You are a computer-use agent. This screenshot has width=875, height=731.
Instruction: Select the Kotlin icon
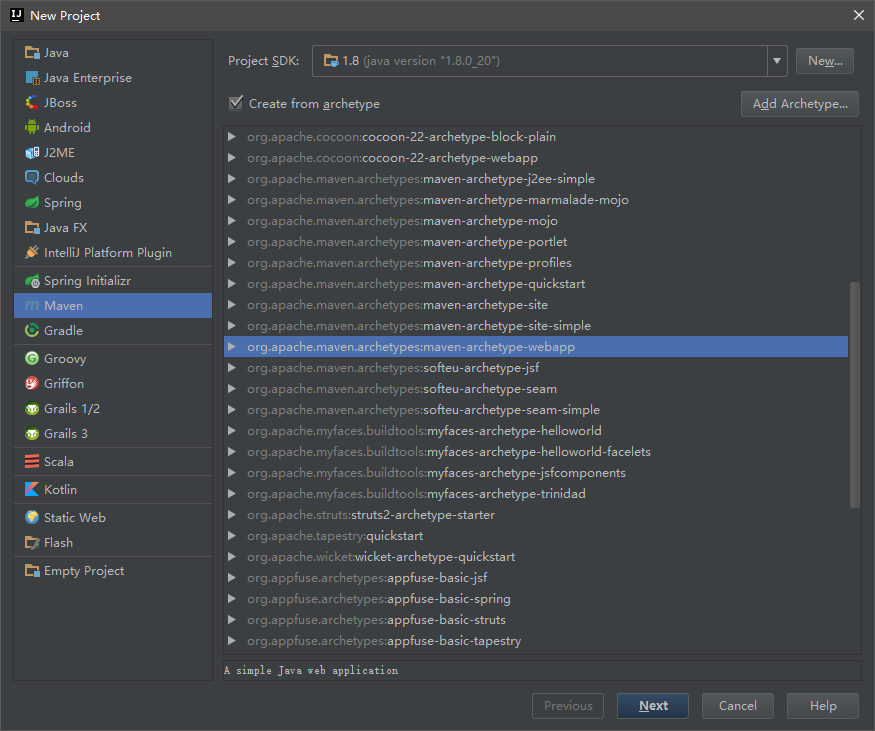point(32,489)
